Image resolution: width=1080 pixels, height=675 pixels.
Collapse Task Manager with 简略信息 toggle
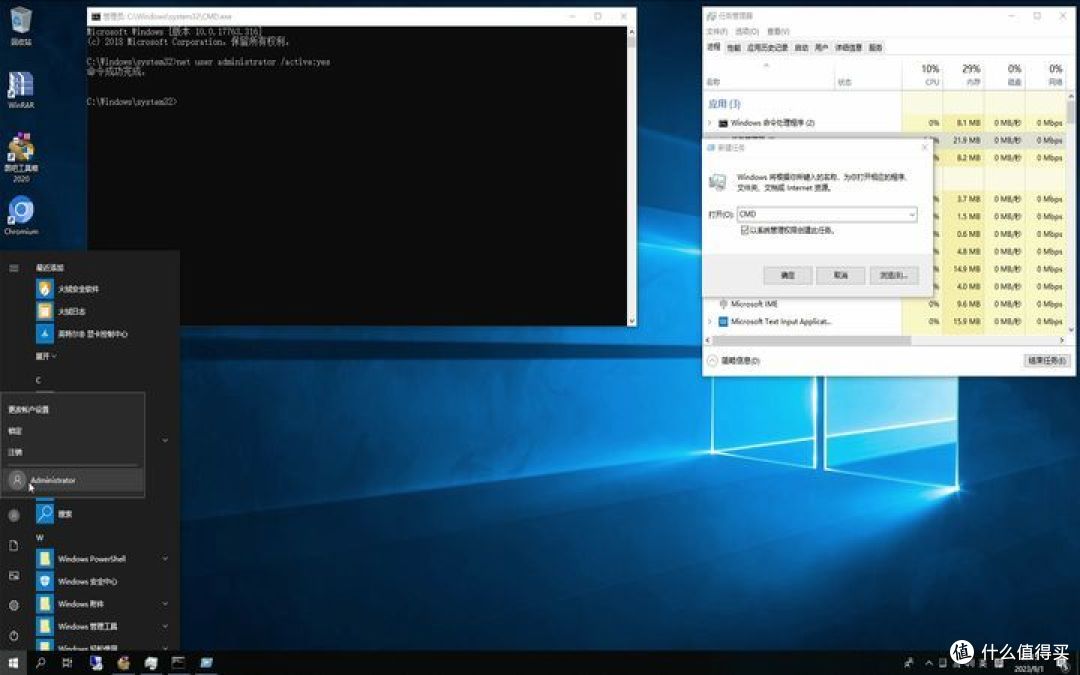point(734,360)
